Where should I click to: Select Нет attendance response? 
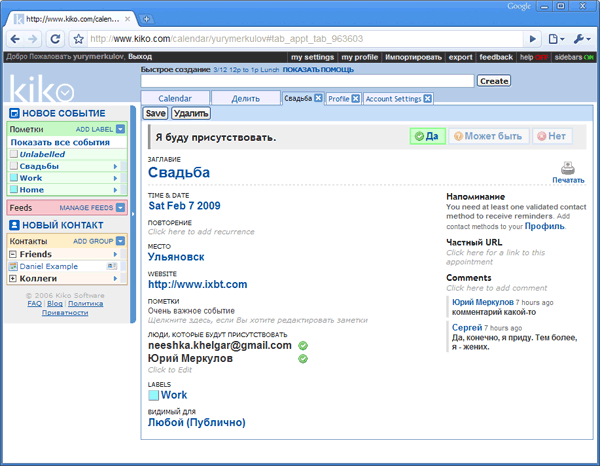click(x=552, y=136)
